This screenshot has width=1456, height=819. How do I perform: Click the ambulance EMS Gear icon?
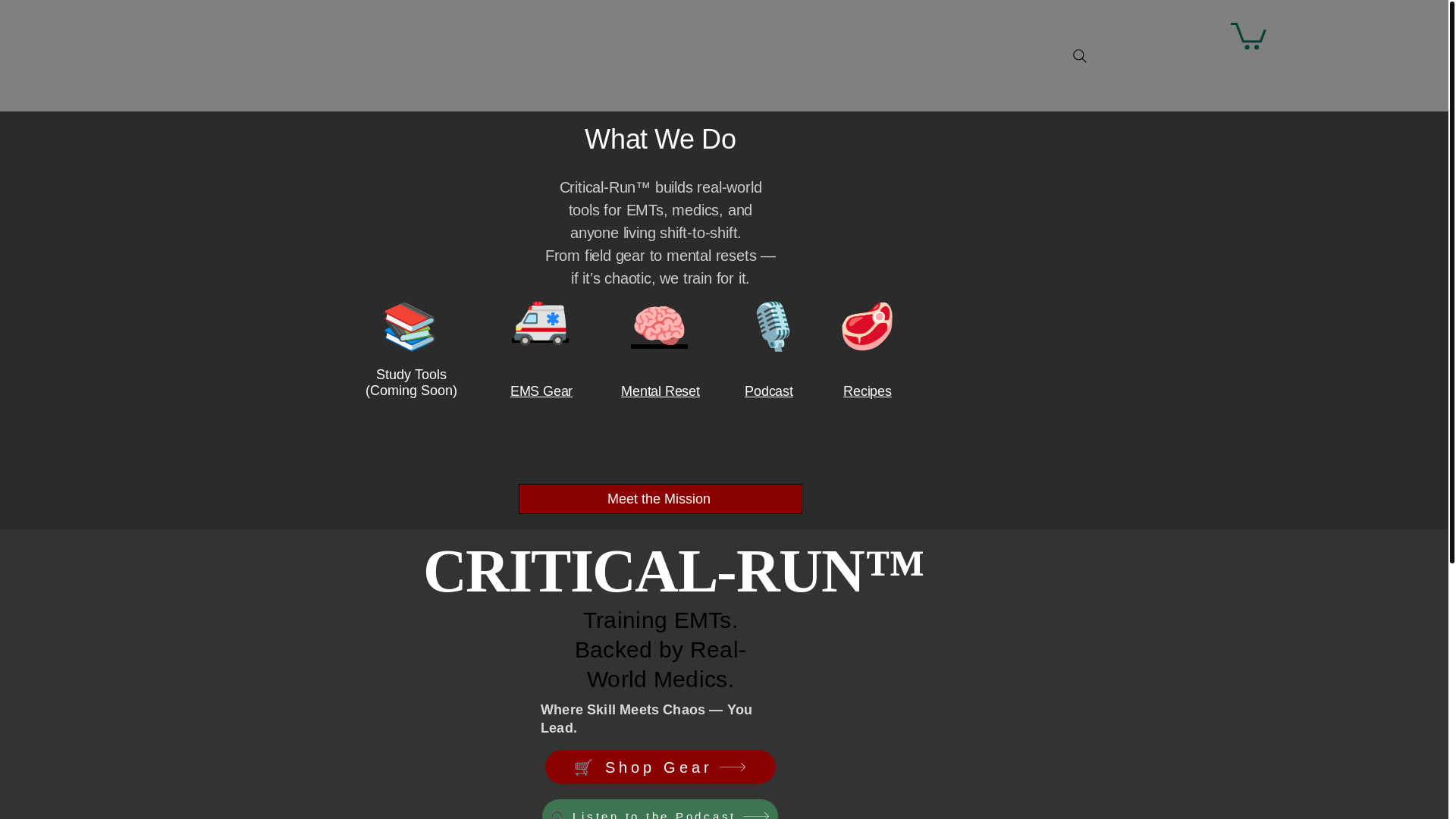pos(540,323)
